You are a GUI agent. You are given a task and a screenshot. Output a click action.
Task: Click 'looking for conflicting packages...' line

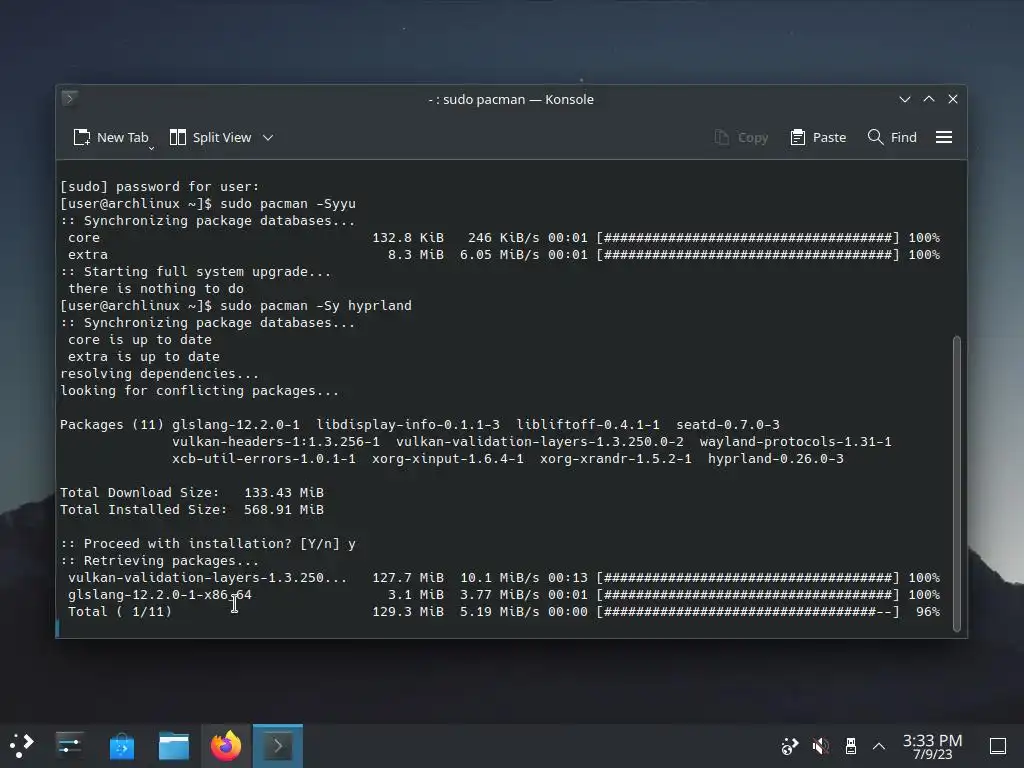pyautogui.click(x=200, y=391)
